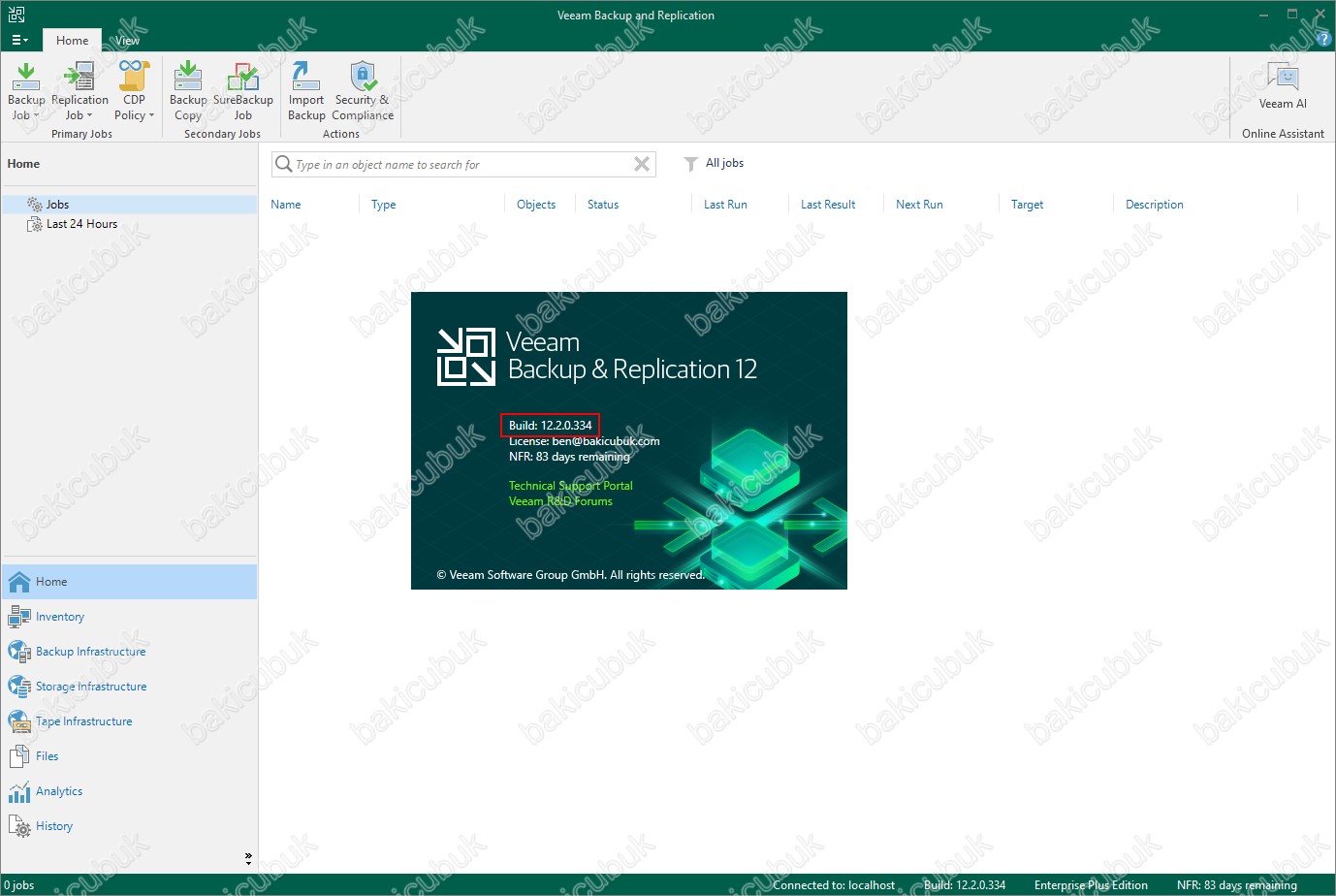This screenshot has width=1336, height=896.
Task: Open the main hamburger menu
Action: coord(19,40)
